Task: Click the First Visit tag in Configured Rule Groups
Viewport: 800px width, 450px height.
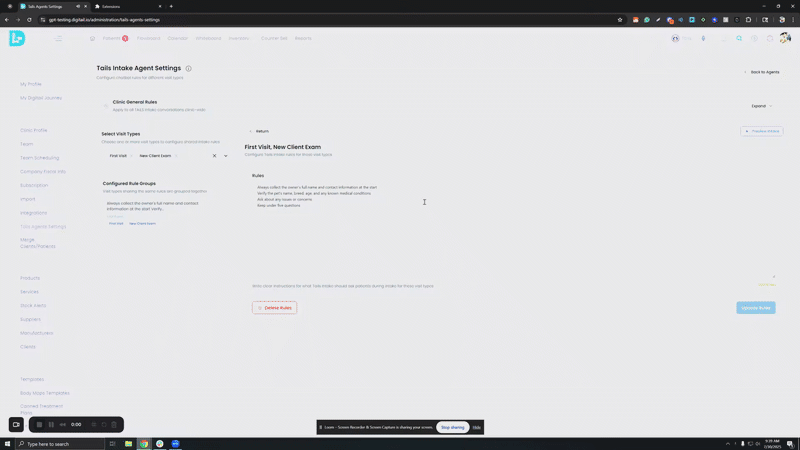Action: 116,223
